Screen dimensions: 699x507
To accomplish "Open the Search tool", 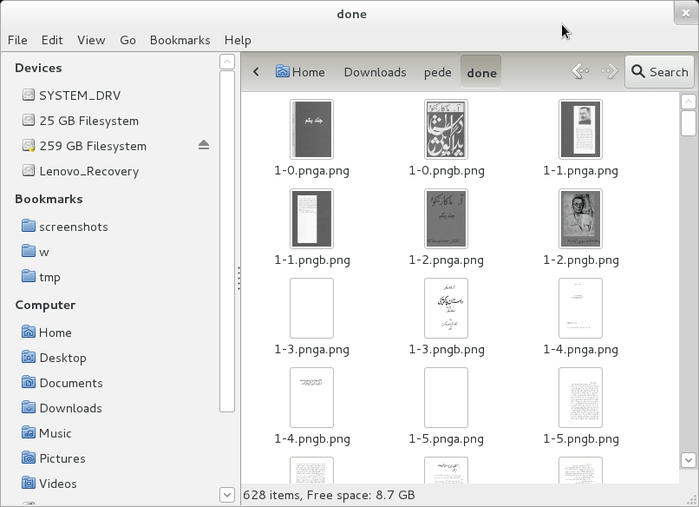I will pos(658,72).
